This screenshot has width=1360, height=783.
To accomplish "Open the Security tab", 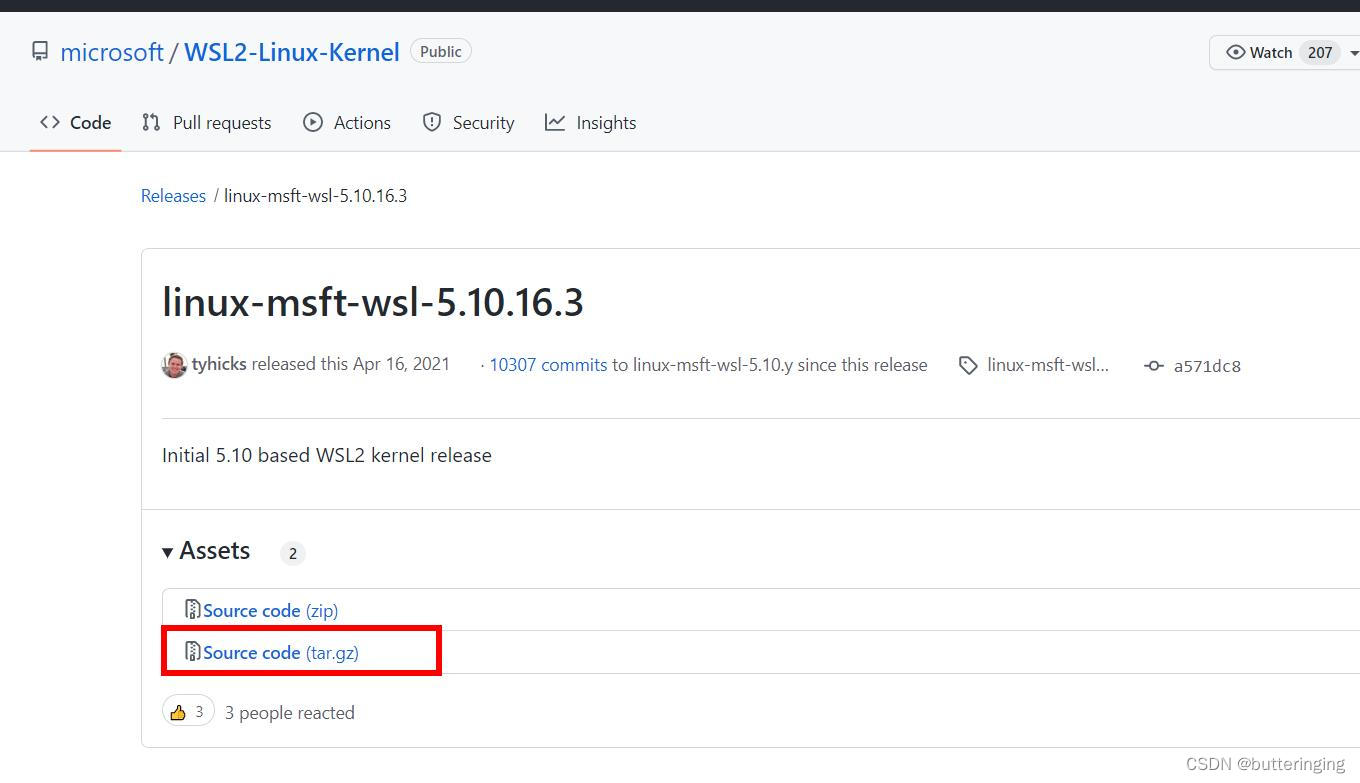I will click(x=468, y=122).
